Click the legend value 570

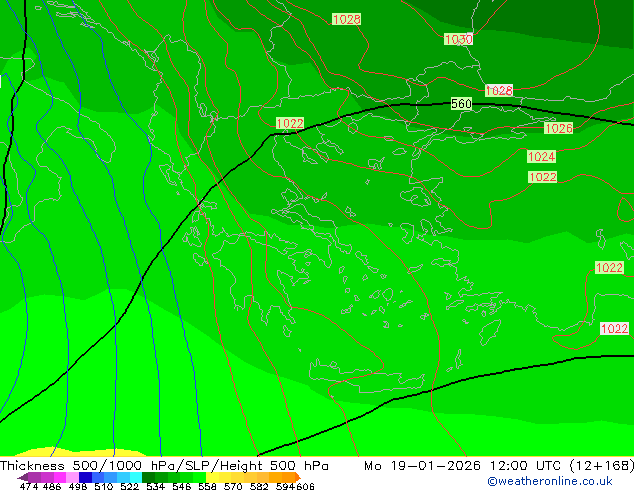[233, 486]
